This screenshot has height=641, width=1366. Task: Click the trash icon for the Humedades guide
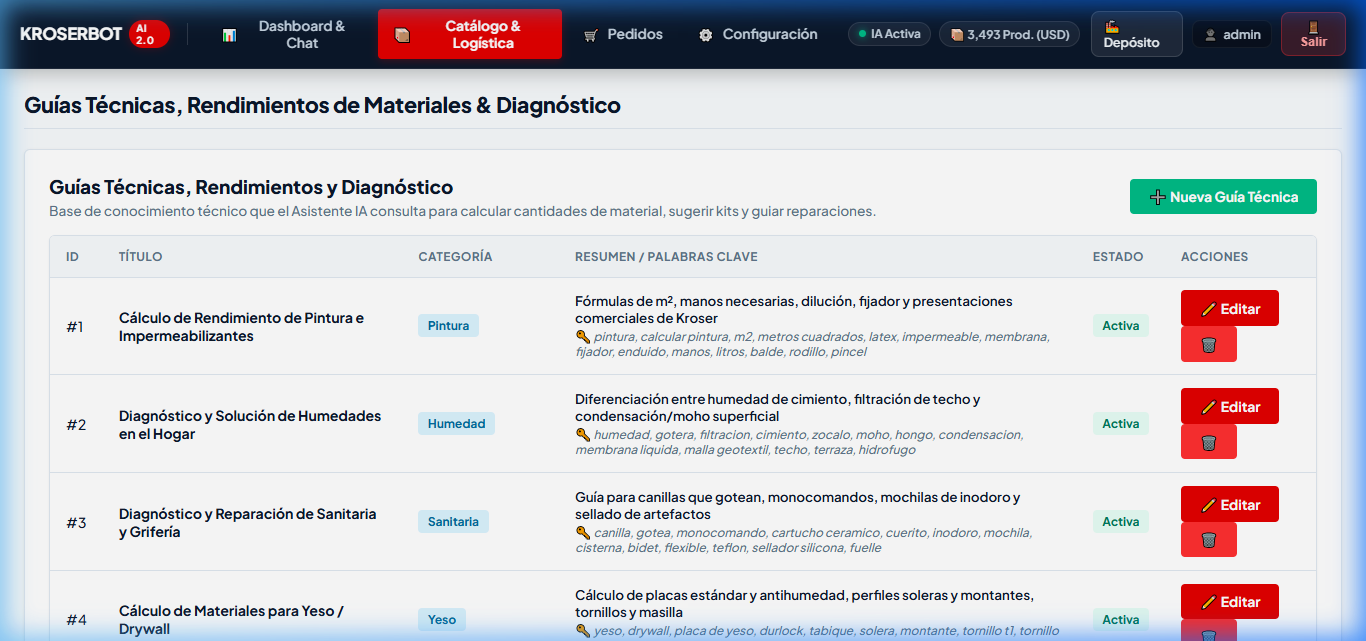point(1209,442)
